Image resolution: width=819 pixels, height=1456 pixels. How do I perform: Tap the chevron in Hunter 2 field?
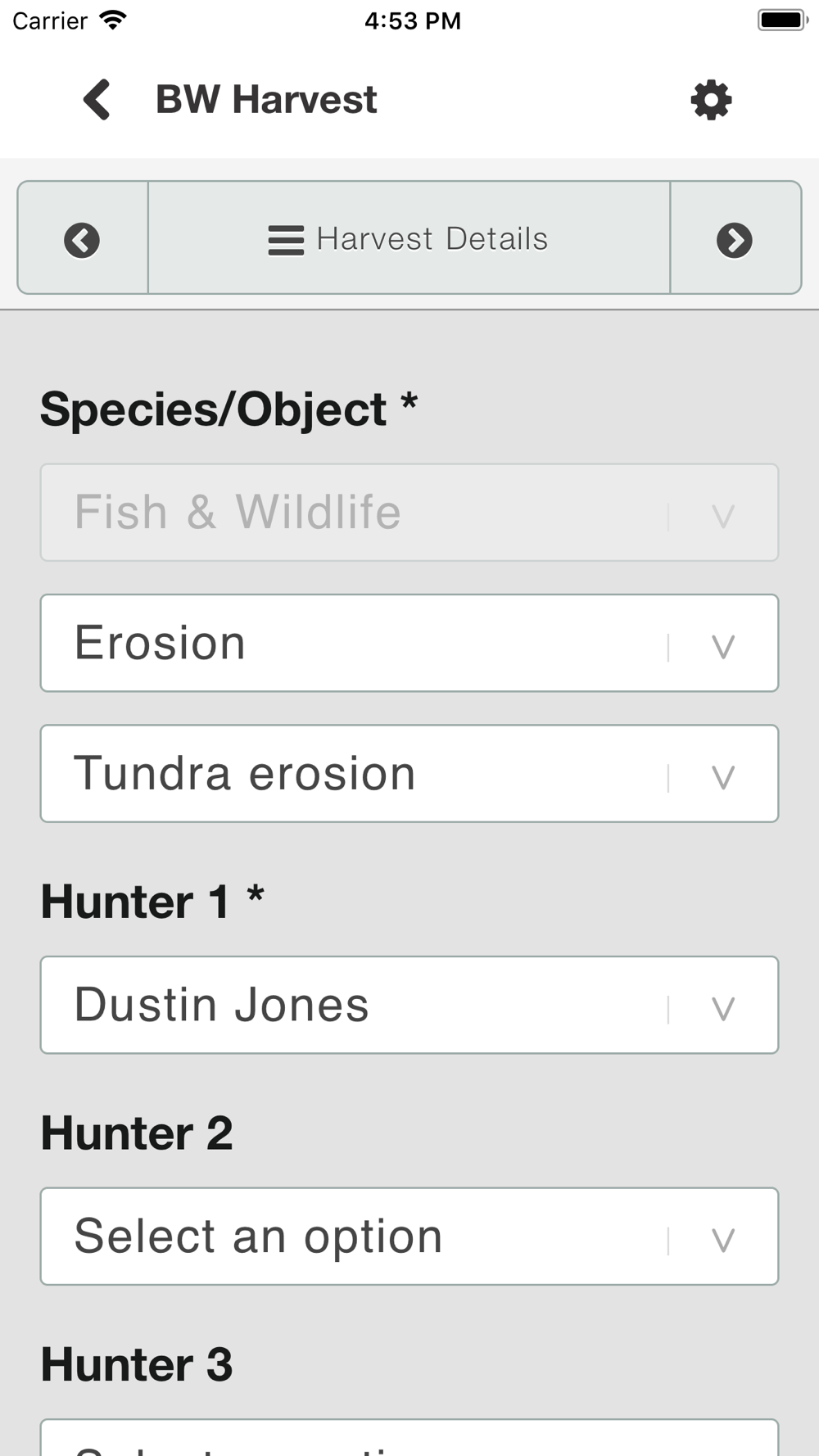[722, 1240]
